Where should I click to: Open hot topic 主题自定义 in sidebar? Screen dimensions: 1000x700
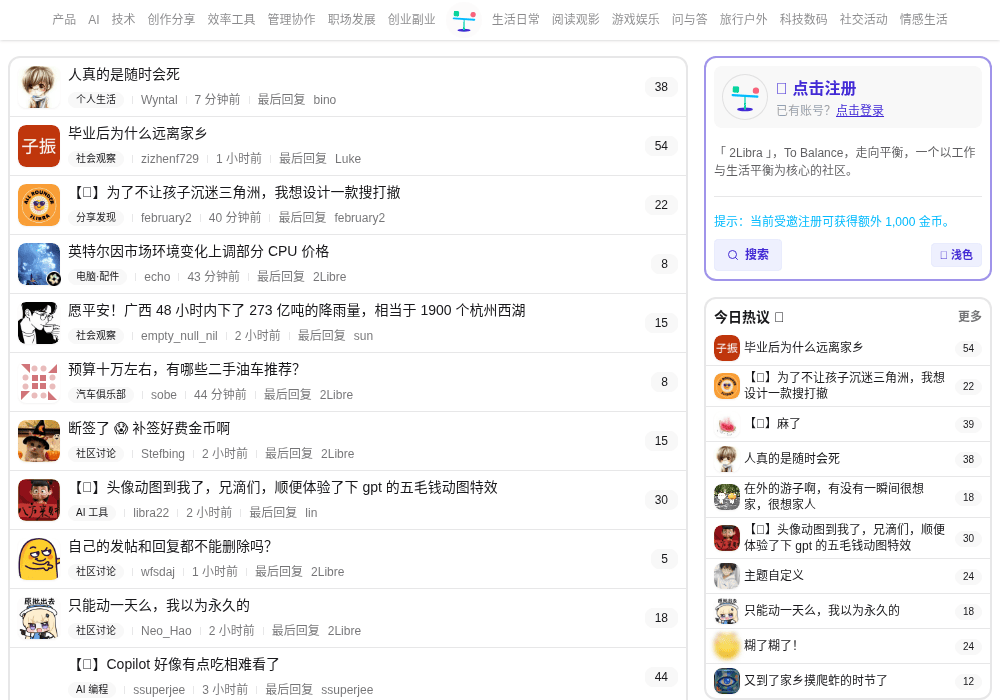pos(774,576)
